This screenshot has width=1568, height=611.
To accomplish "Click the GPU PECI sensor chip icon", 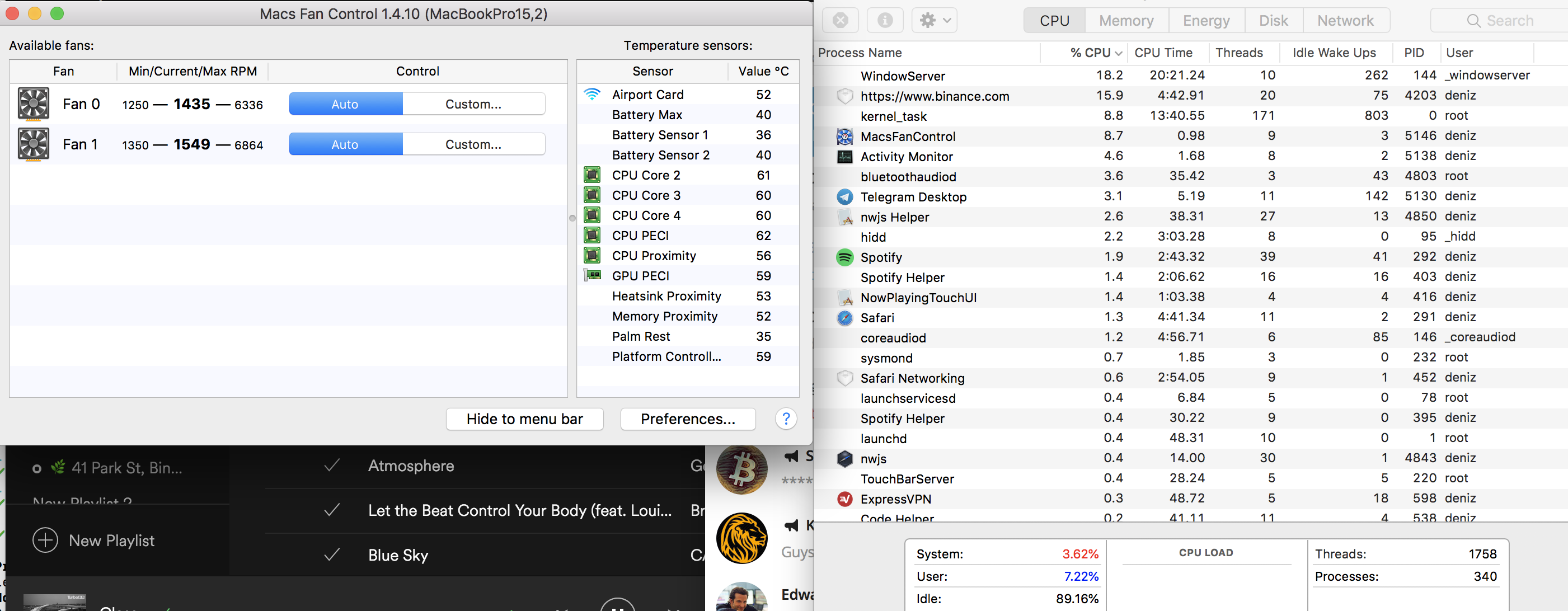I will pos(592,276).
